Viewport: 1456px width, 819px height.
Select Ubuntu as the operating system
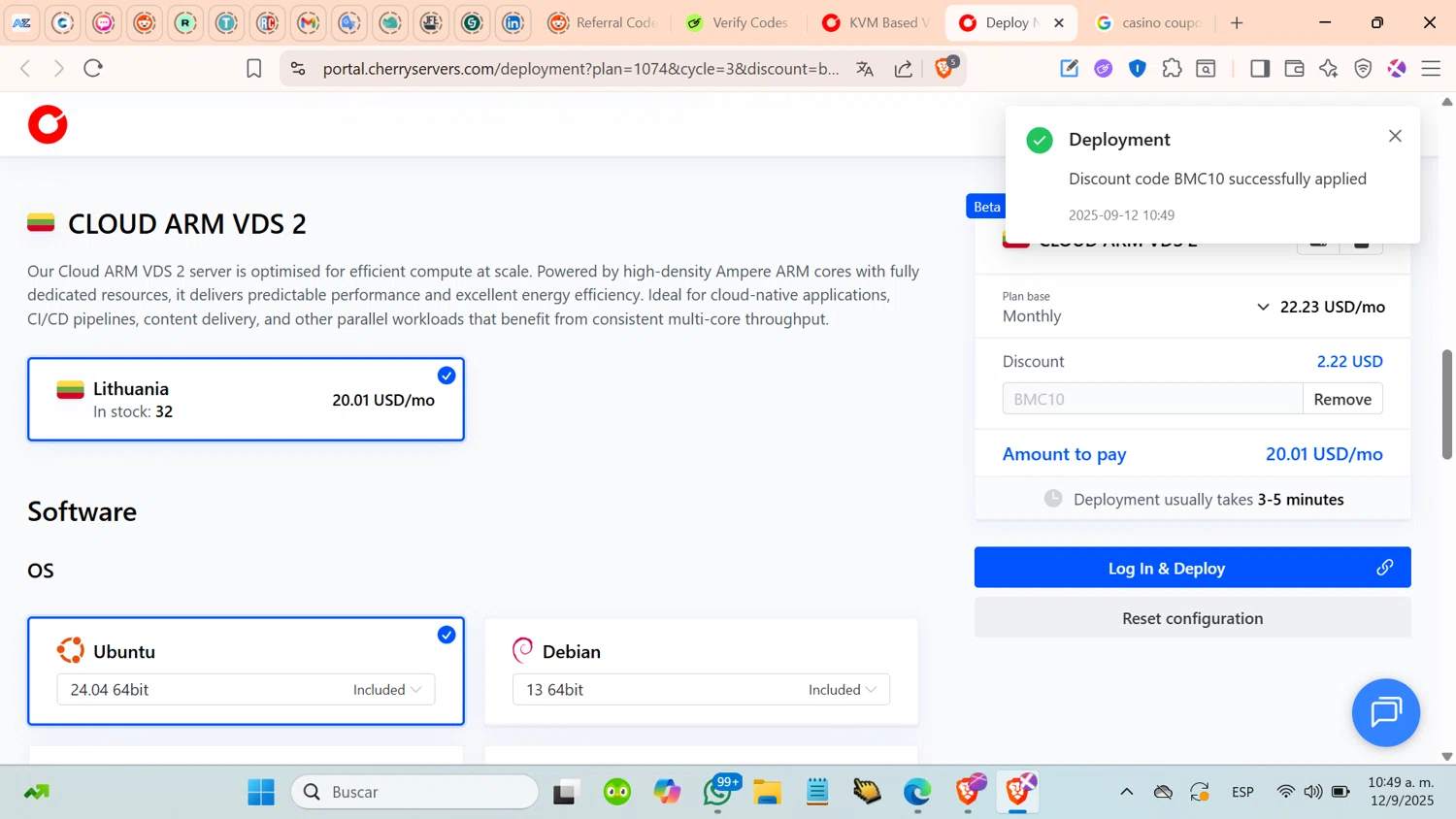(x=246, y=671)
